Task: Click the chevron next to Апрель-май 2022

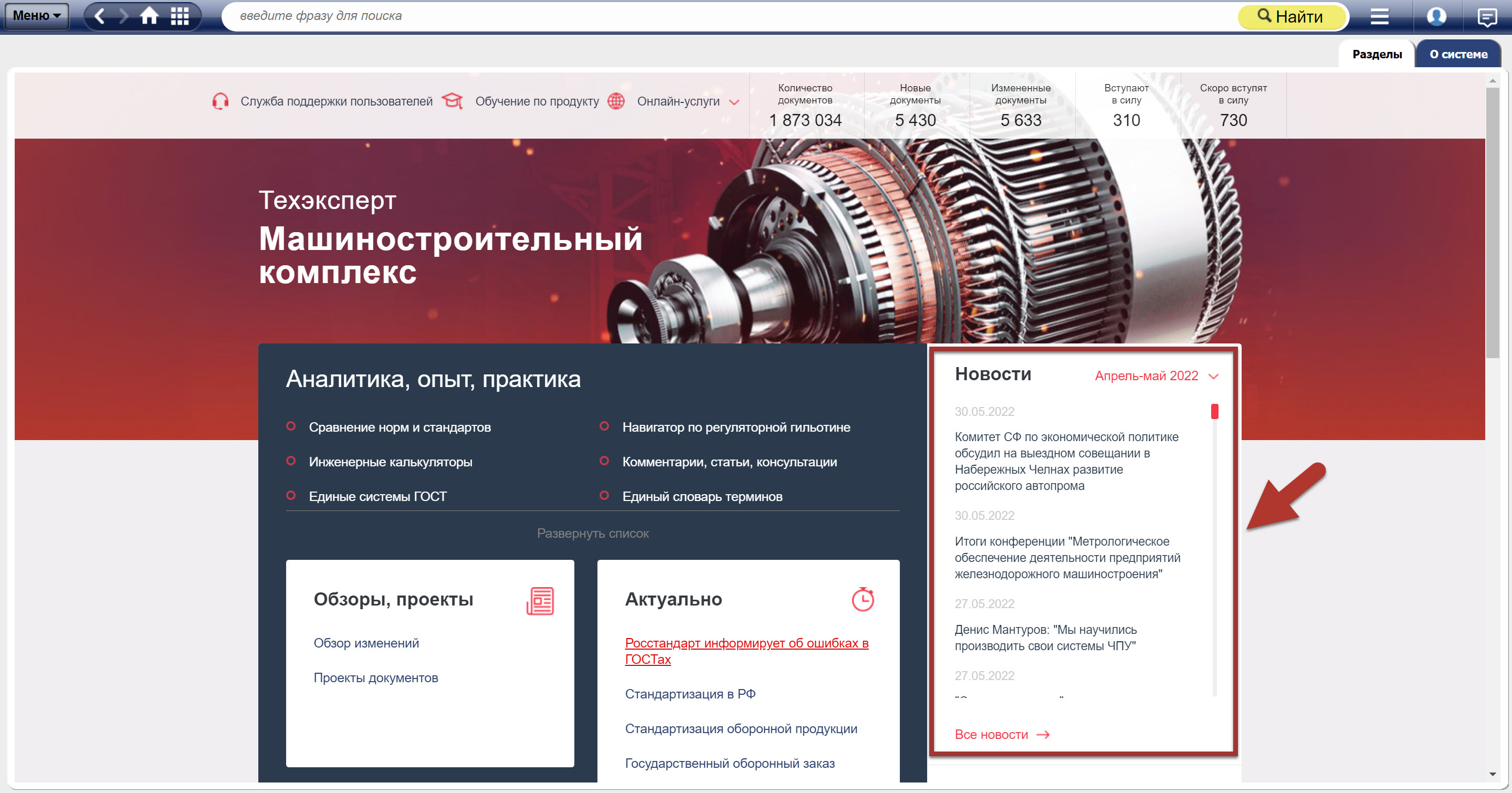Action: click(x=1214, y=377)
